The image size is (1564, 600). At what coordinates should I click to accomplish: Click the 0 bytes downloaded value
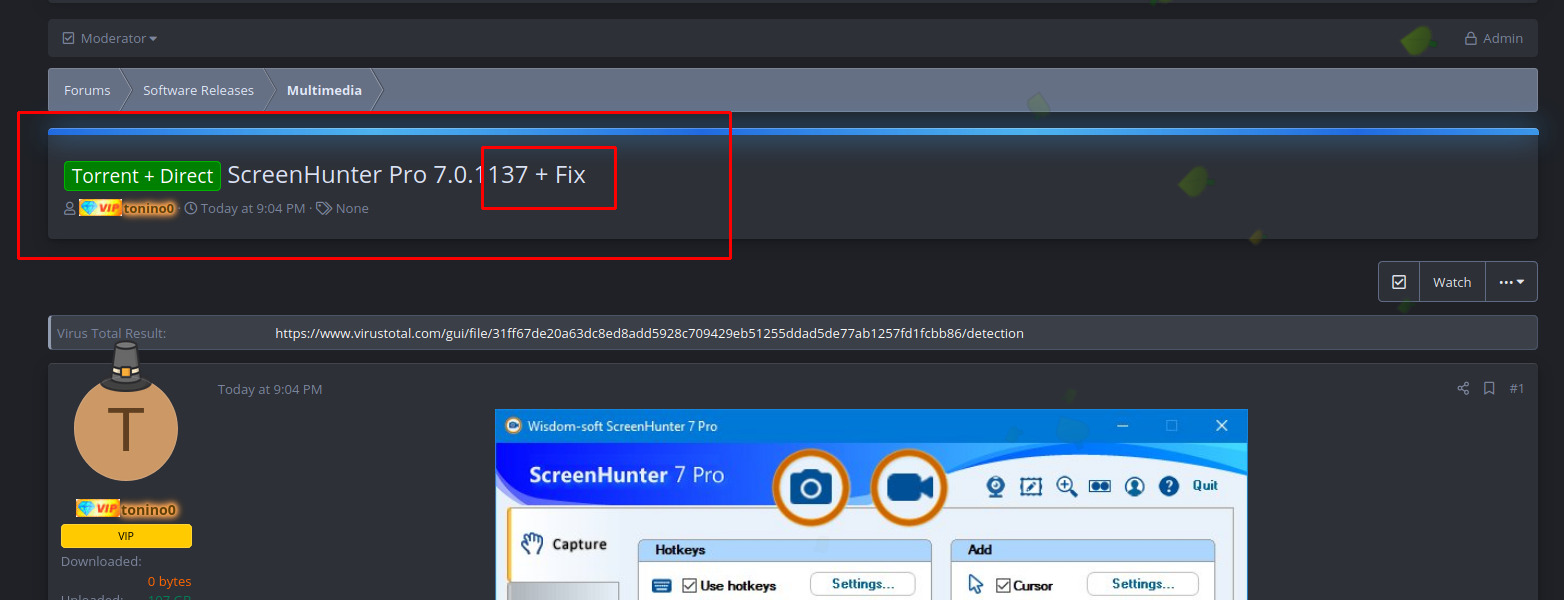click(169, 581)
